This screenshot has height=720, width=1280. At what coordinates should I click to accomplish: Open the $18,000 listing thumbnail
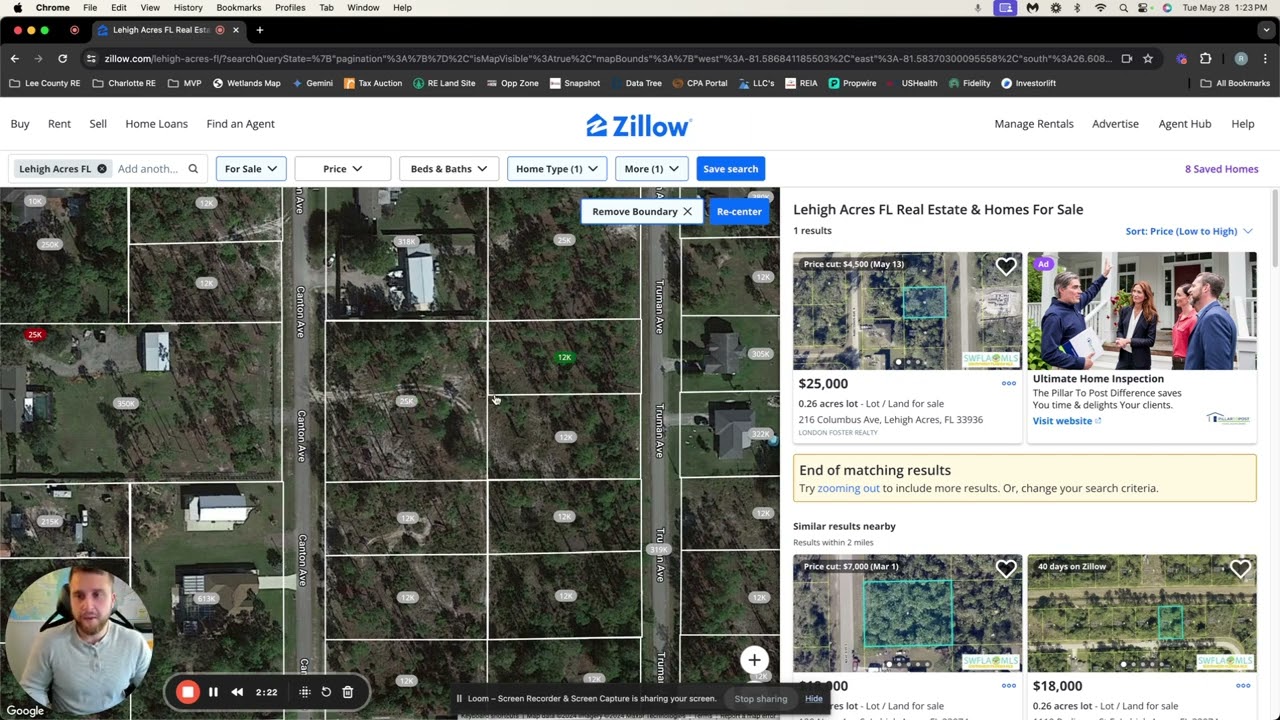[x=1141, y=613]
